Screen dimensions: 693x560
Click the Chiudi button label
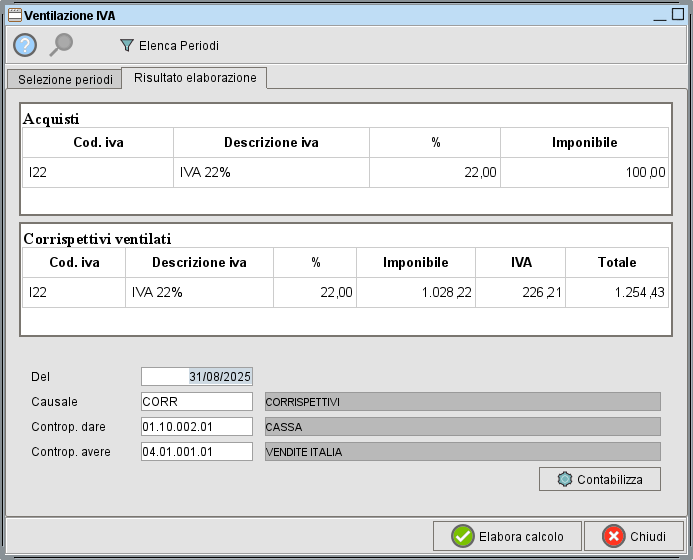click(x=647, y=537)
